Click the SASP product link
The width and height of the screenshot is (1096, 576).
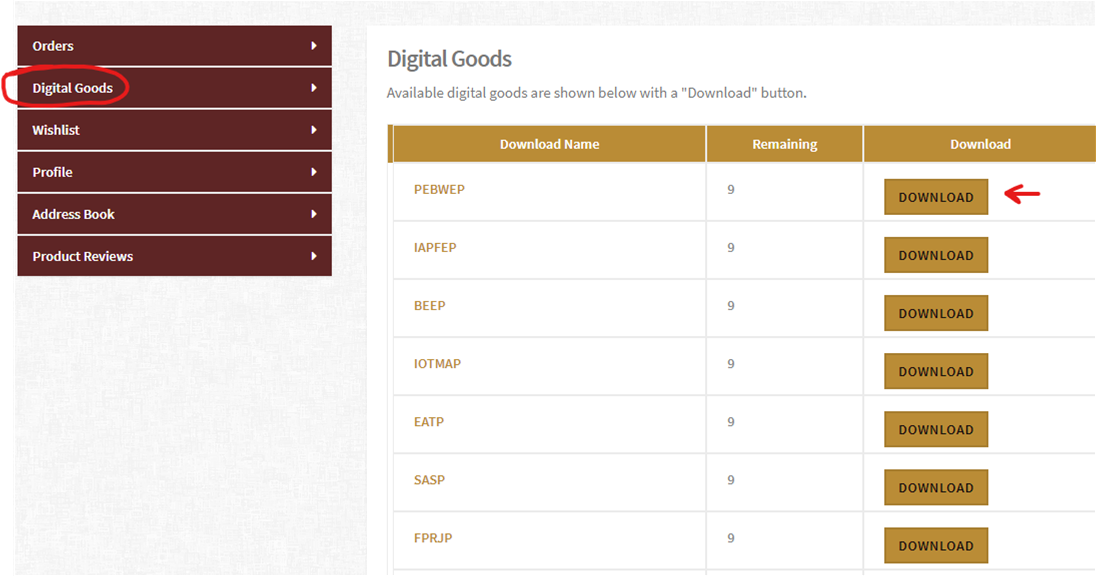[429, 480]
